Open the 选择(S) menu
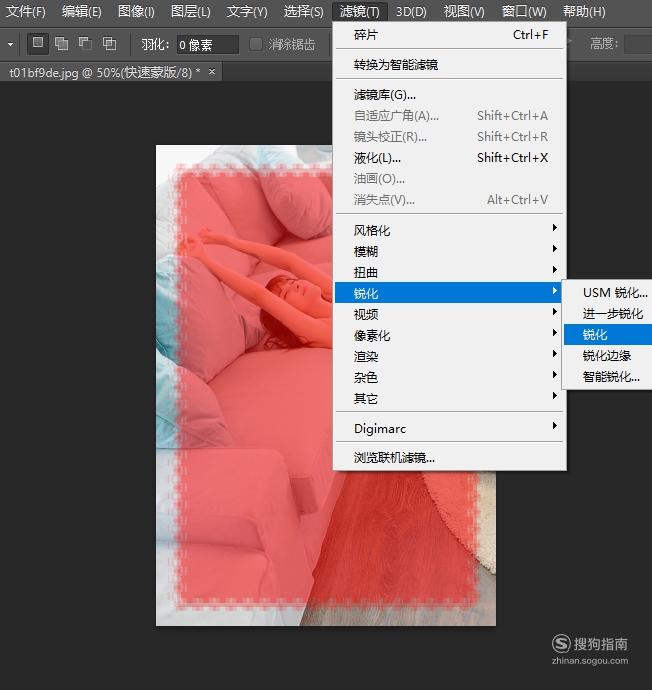 303,11
